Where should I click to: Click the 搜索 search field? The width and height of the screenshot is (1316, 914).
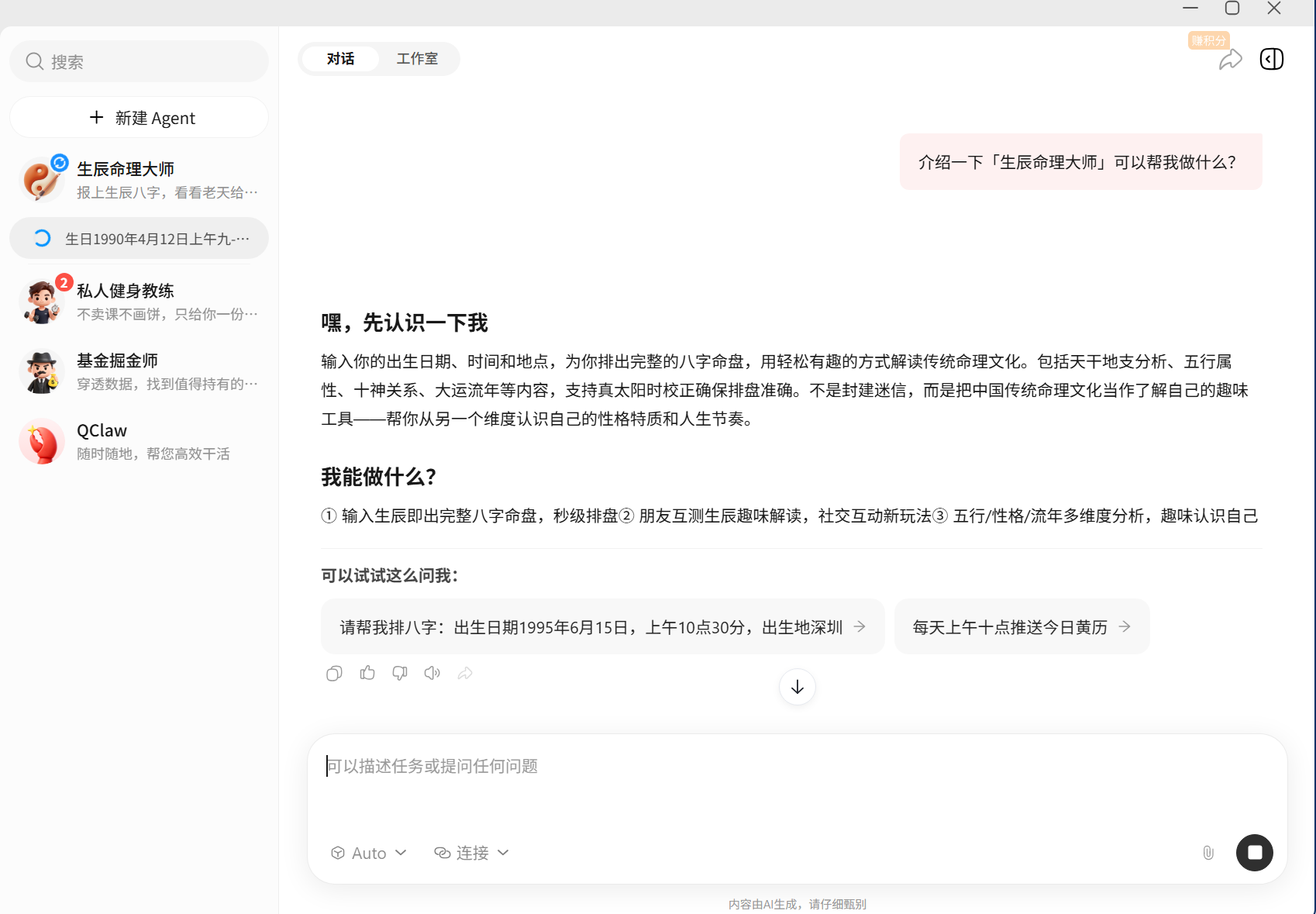(140, 61)
